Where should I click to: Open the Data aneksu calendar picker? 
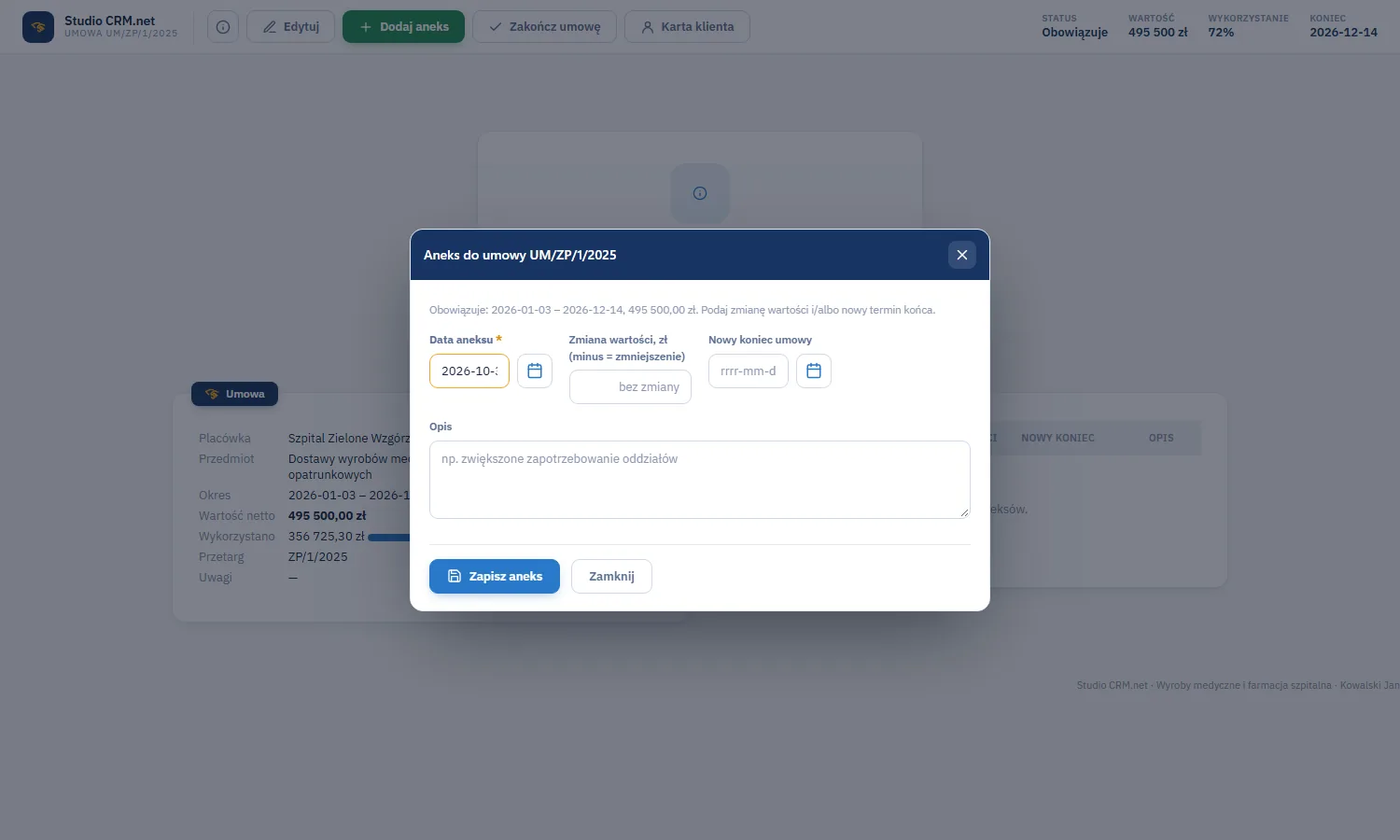(x=535, y=371)
